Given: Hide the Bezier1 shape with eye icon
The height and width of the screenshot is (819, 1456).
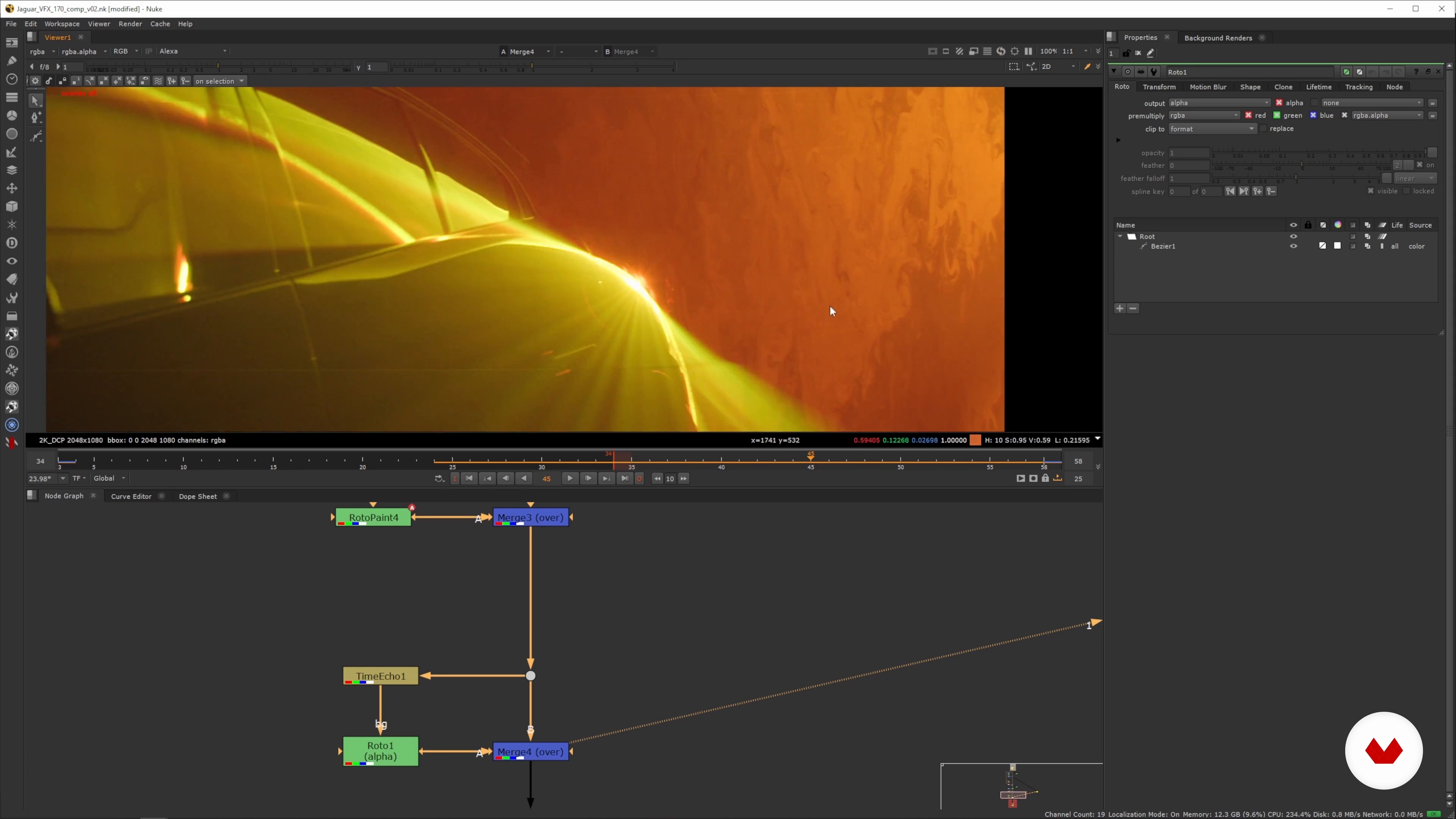Looking at the screenshot, I should 1293,246.
